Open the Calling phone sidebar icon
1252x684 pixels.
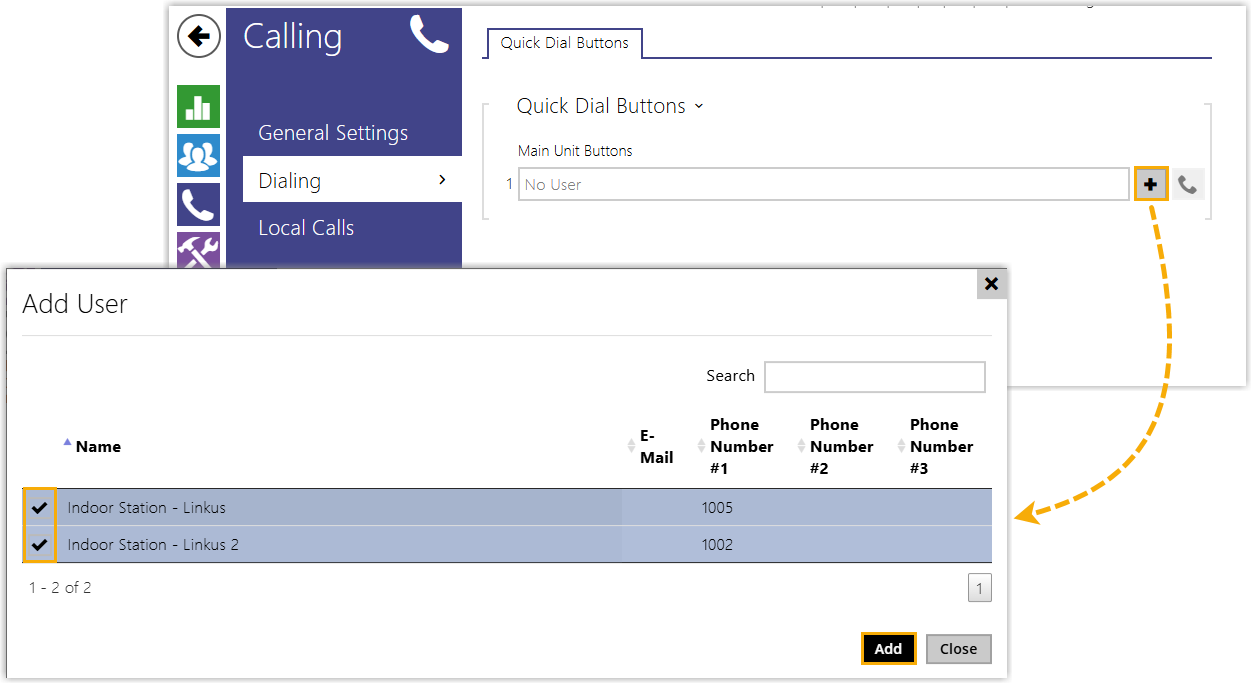point(198,205)
